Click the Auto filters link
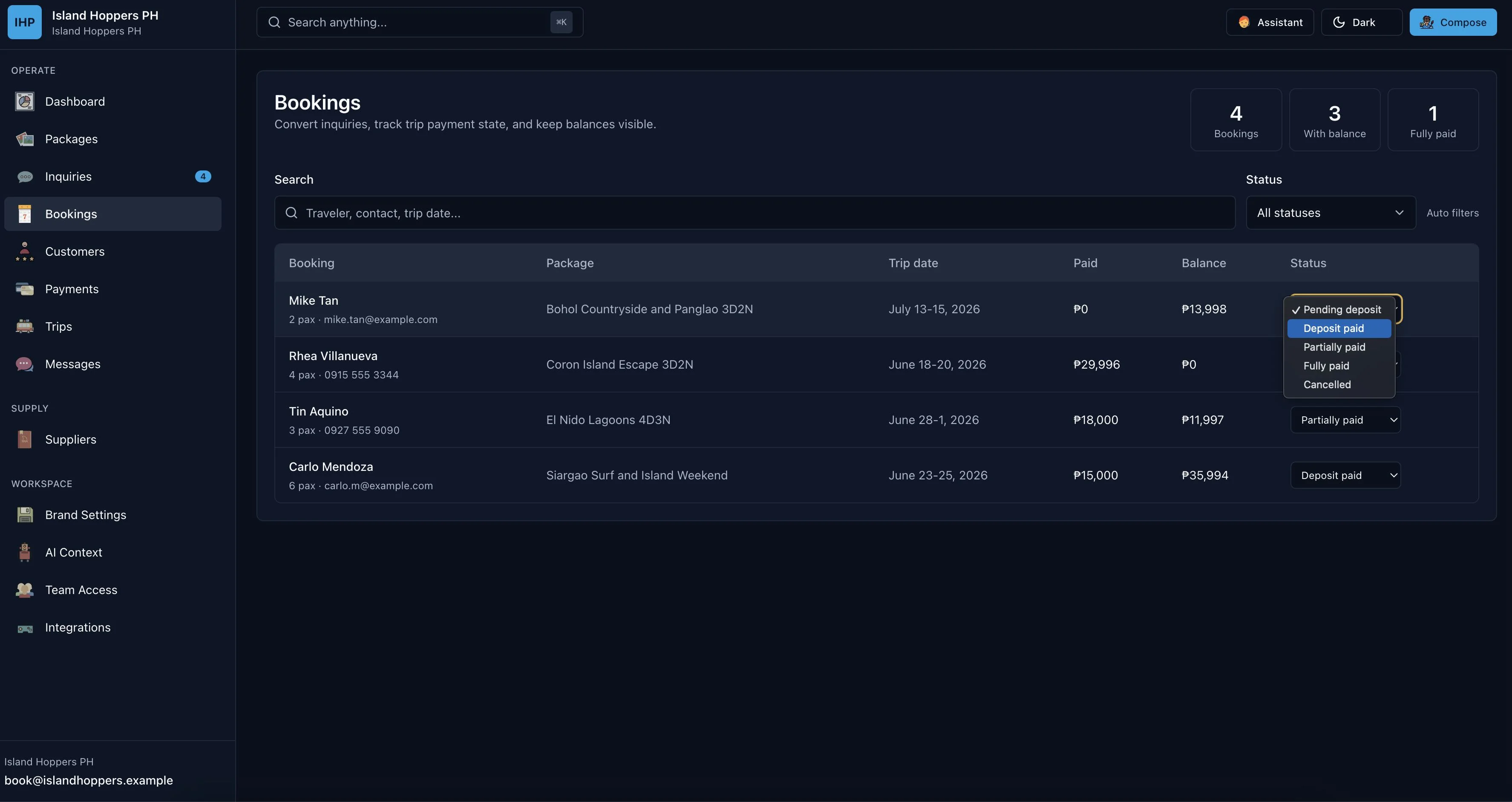The width and height of the screenshot is (1512, 802). pos(1452,213)
